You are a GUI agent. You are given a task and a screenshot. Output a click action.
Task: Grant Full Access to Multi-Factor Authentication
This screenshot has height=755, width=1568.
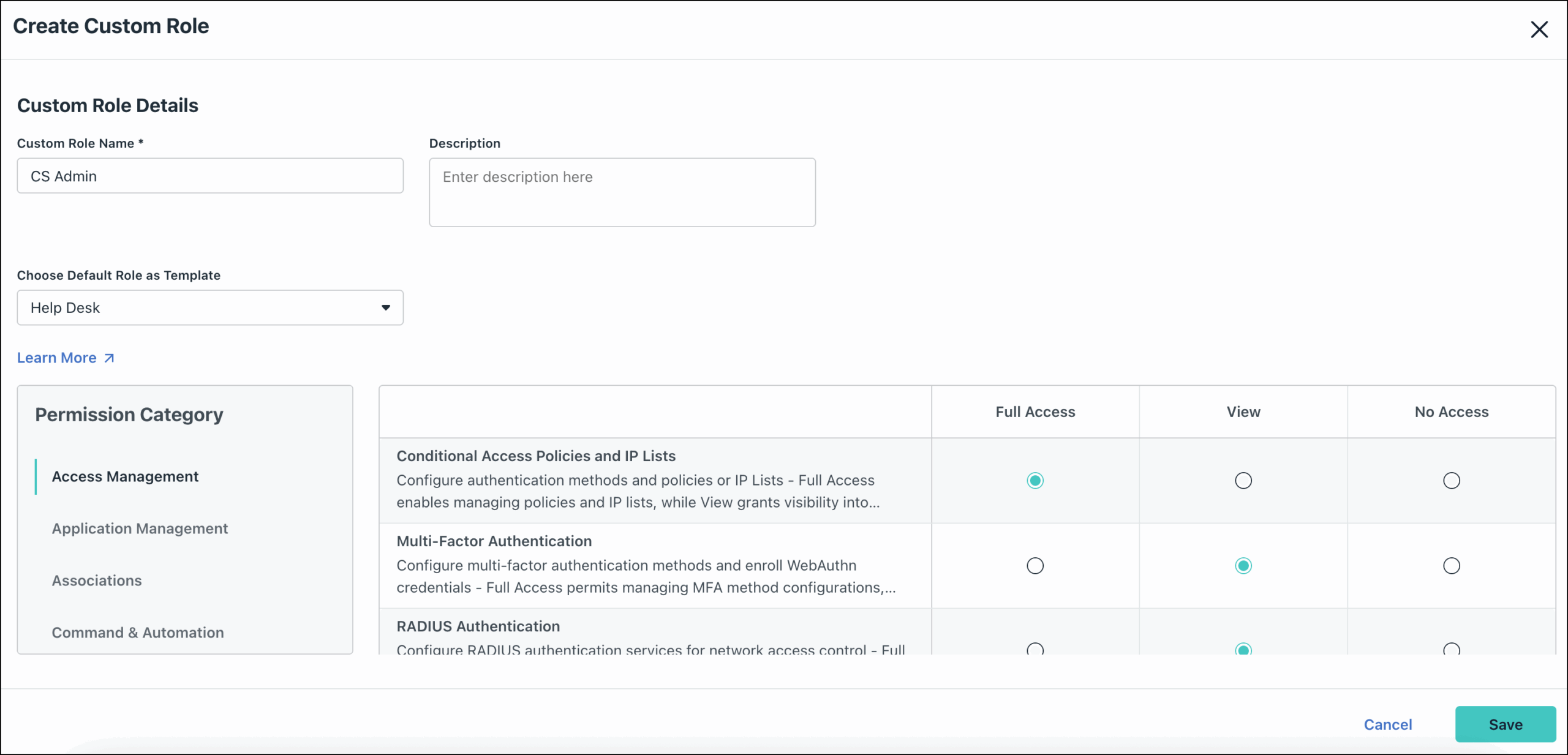click(1035, 565)
